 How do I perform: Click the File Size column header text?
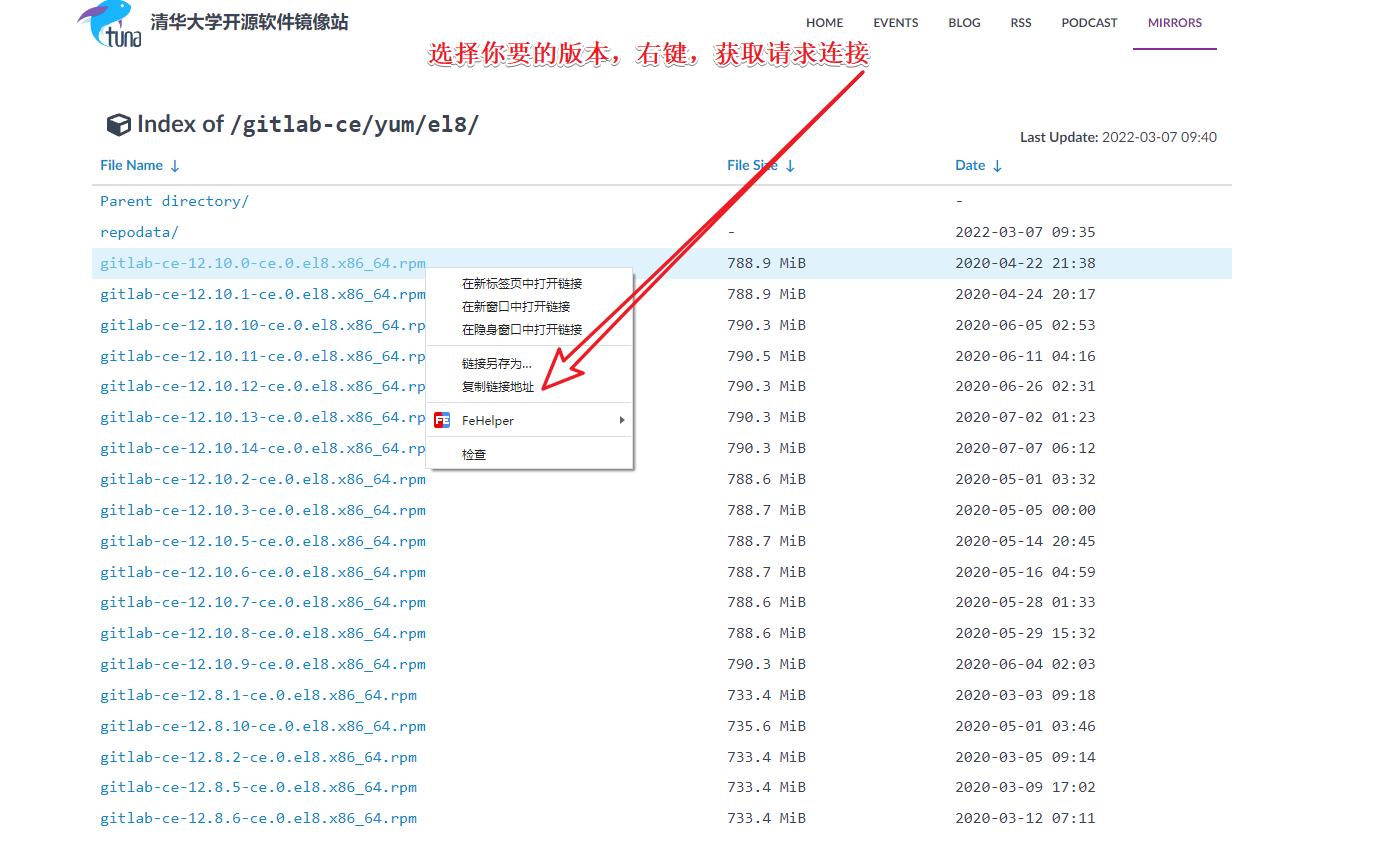pos(752,165)
